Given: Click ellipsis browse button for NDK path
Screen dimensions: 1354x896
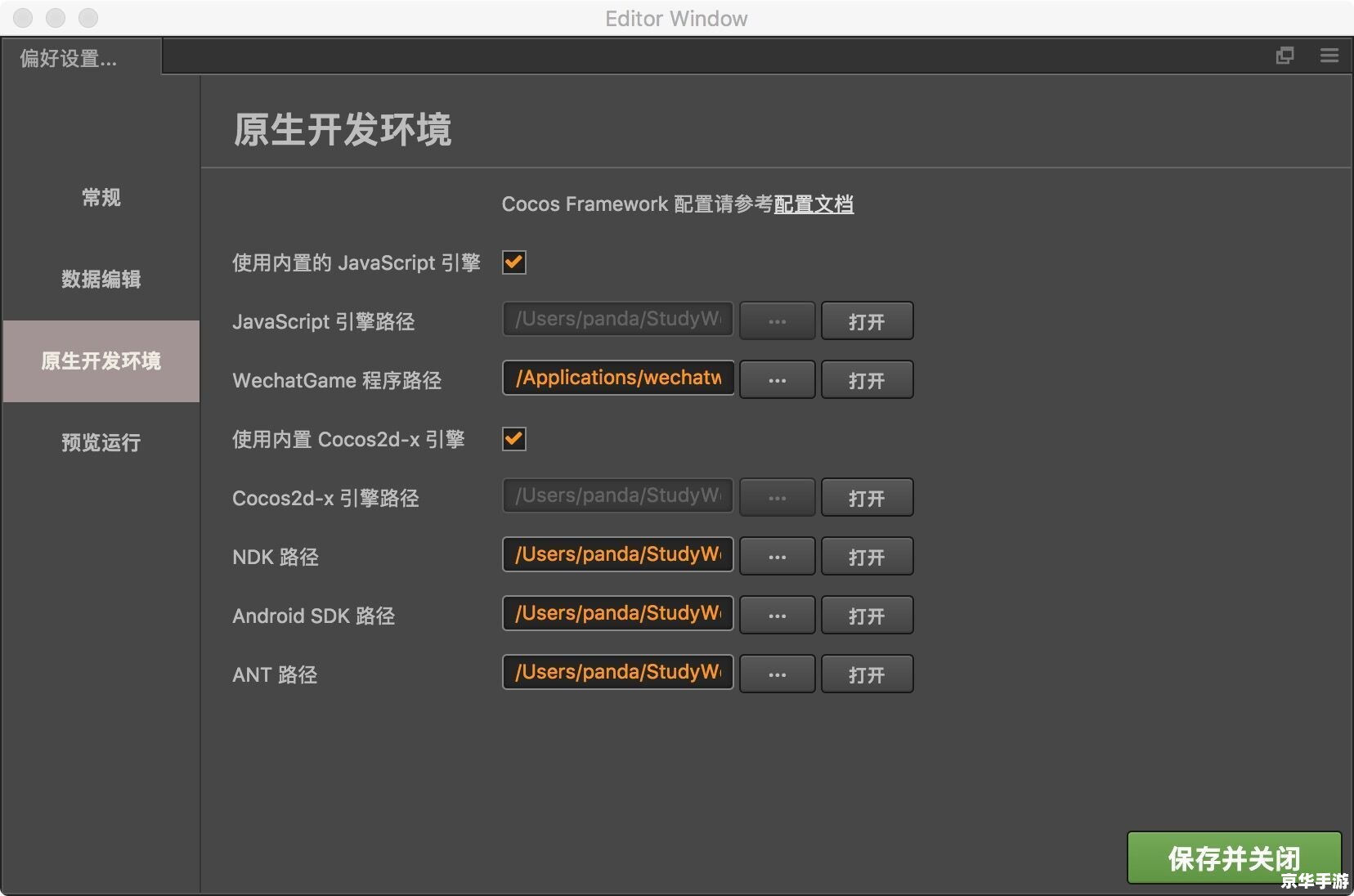Looking at the screenshot, I should [777, 557].
